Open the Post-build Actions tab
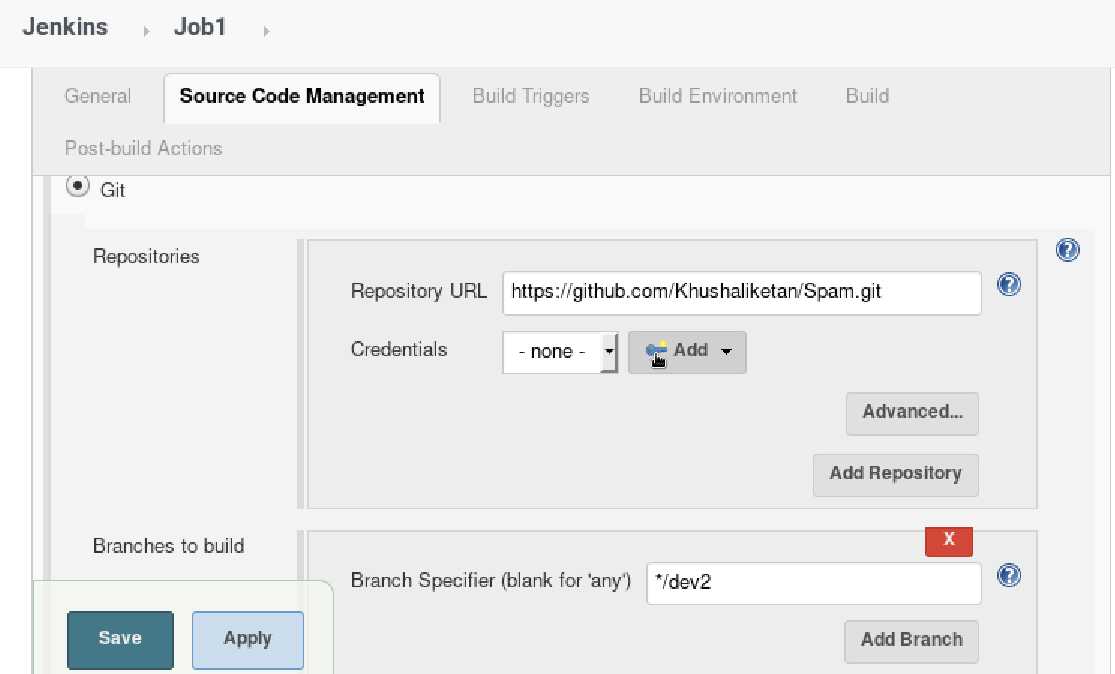This screenshot has height=674, width=1115. pos(144,148)
